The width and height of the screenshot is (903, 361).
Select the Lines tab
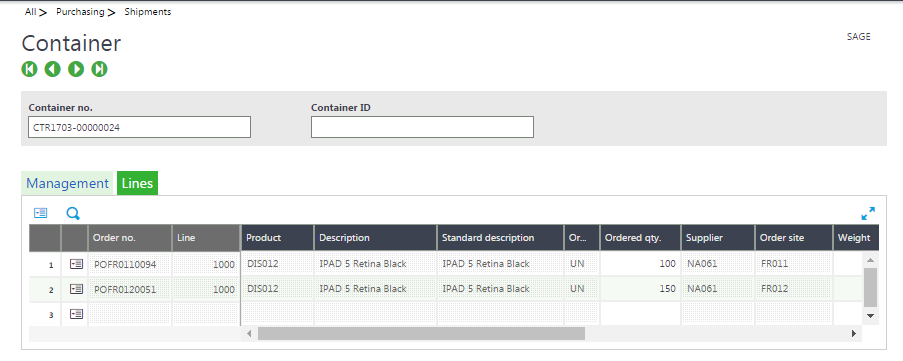[137, 183]
